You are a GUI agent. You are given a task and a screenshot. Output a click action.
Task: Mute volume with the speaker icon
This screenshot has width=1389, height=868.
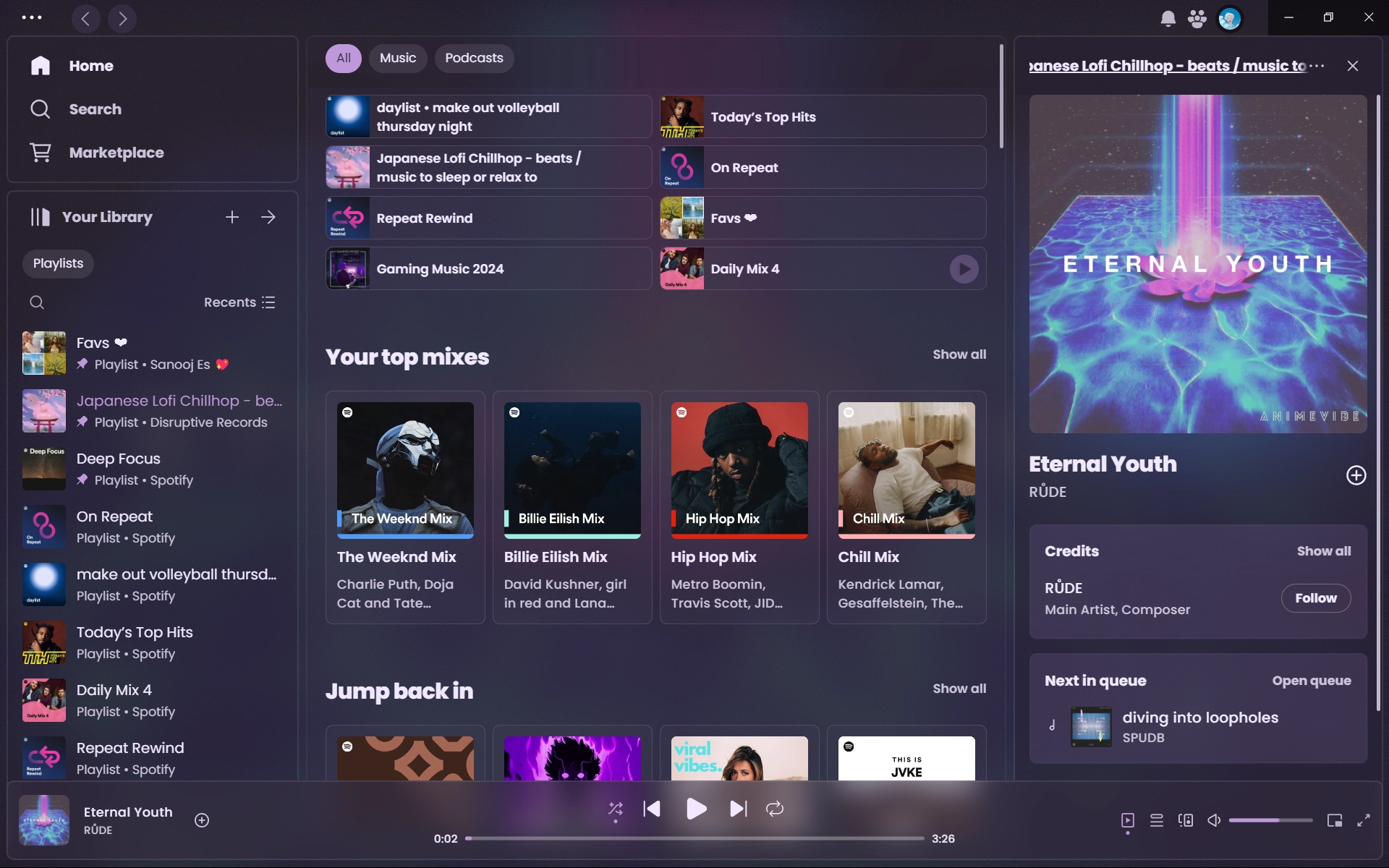point(1214,820)
